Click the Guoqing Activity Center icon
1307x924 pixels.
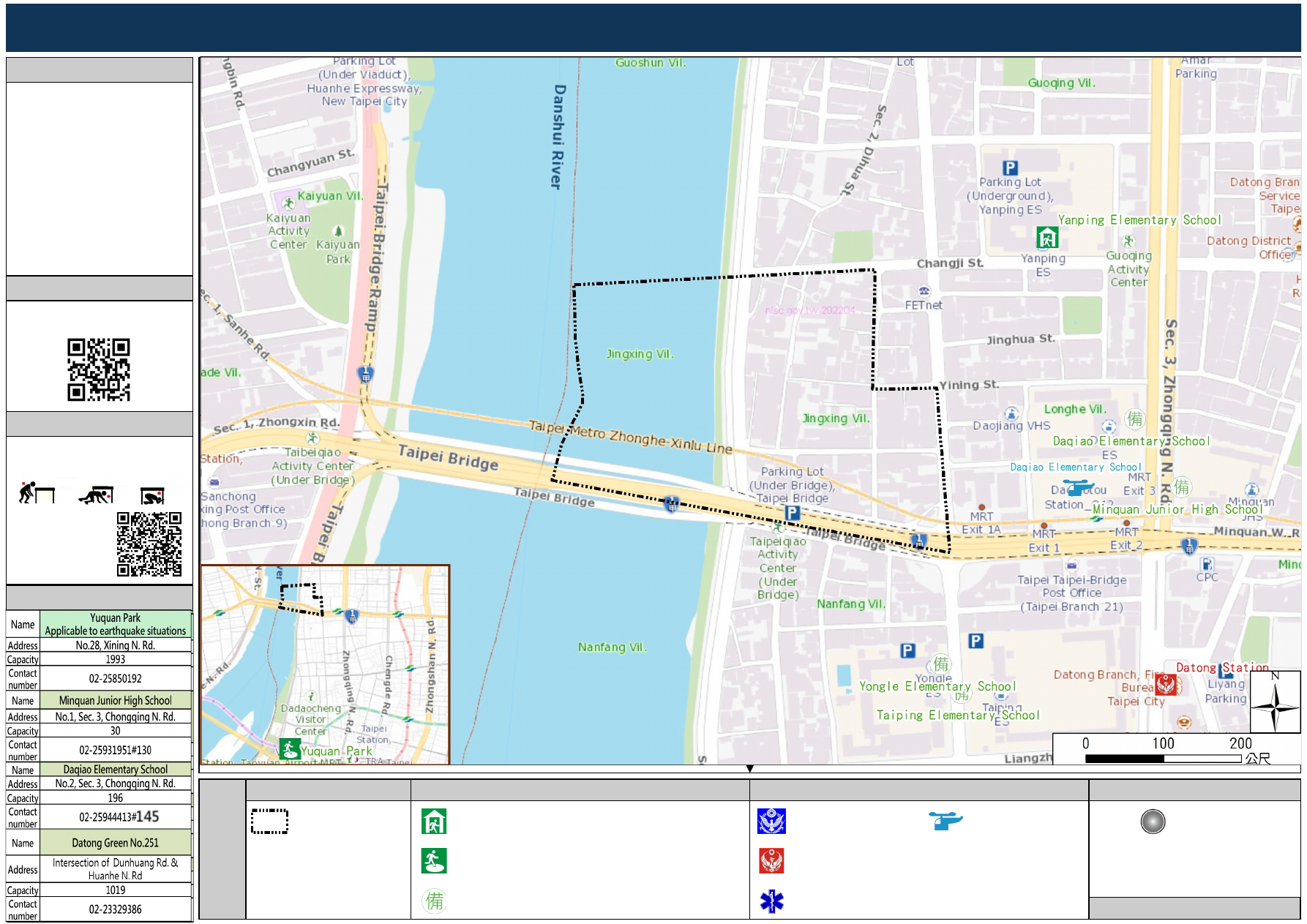(x=1128, y=241)
